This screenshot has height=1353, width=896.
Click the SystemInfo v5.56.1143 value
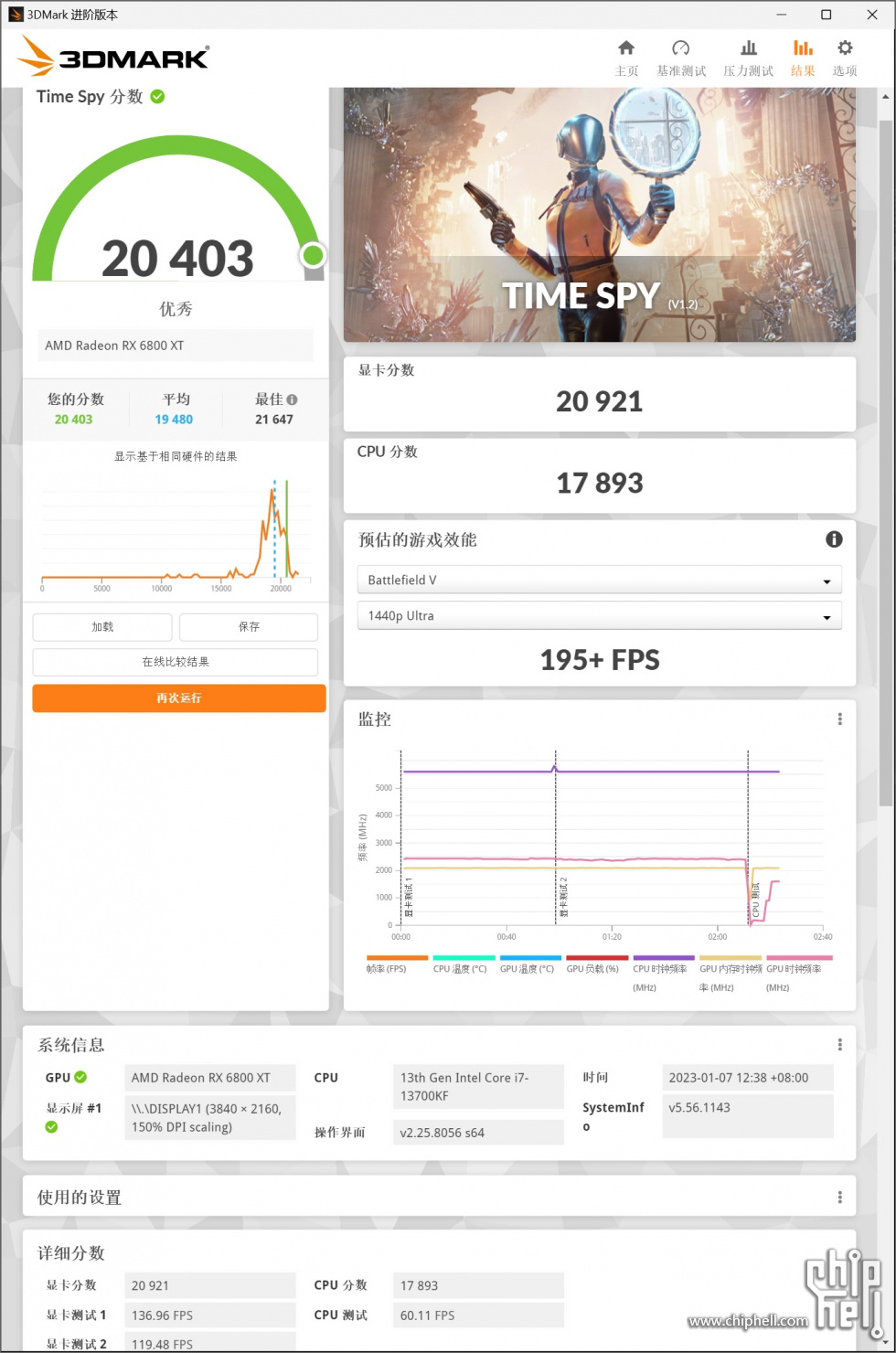tap(748, 1116)
